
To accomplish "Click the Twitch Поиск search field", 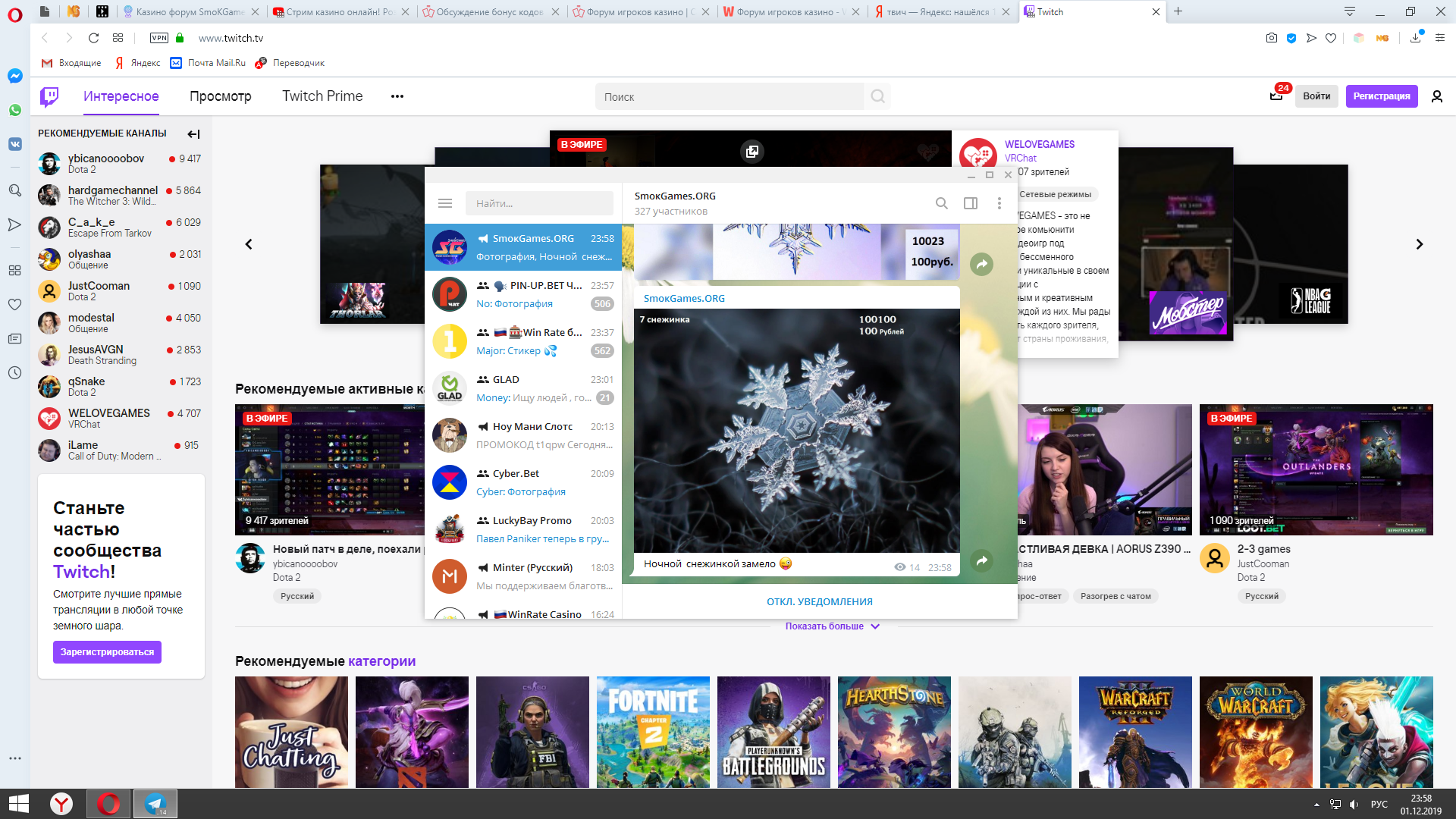I will (x=730, y=96).
